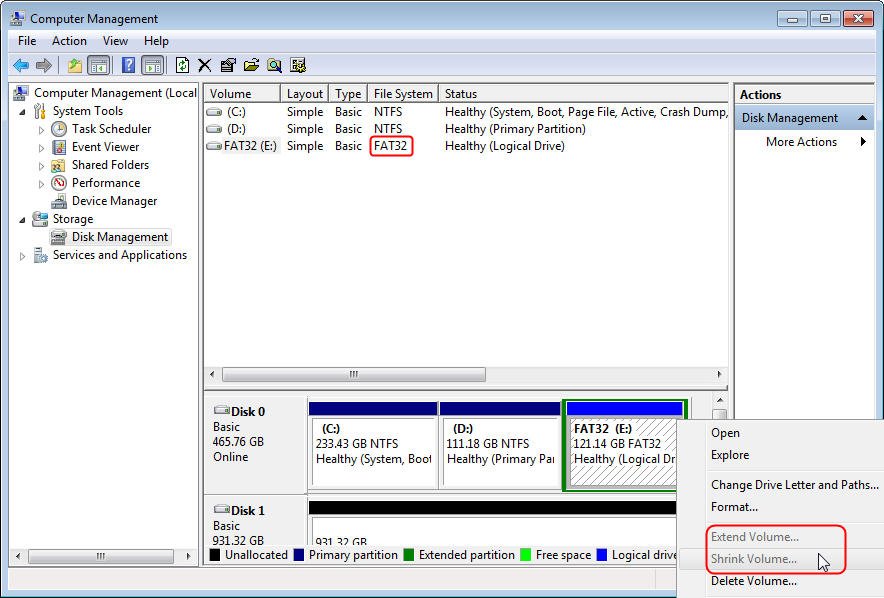Viewport: 884px width, 598px height.
Task: Click the open folder toolbar icon
Action: 251,65
